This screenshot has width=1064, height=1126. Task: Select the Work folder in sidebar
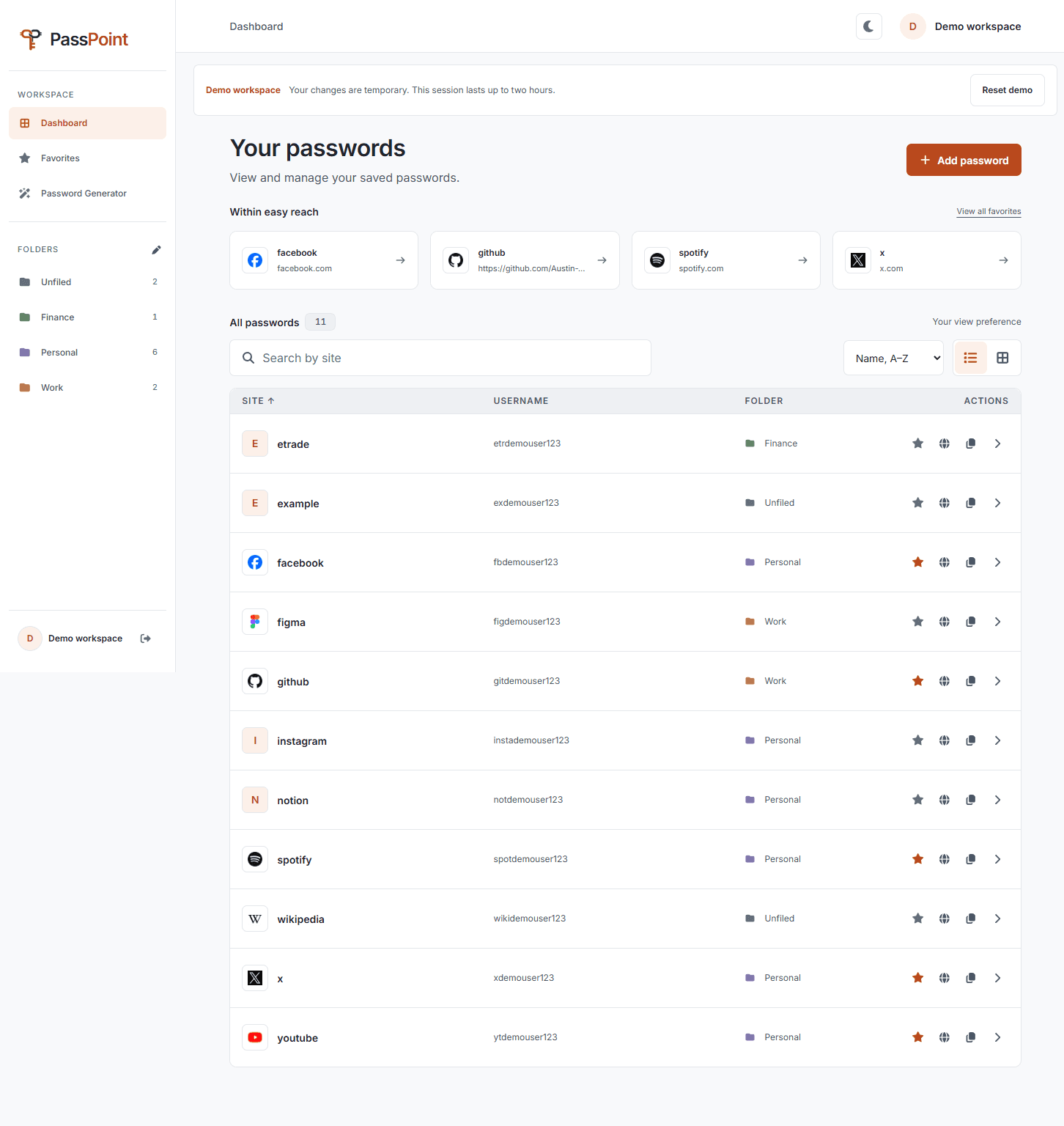(87, 388)
